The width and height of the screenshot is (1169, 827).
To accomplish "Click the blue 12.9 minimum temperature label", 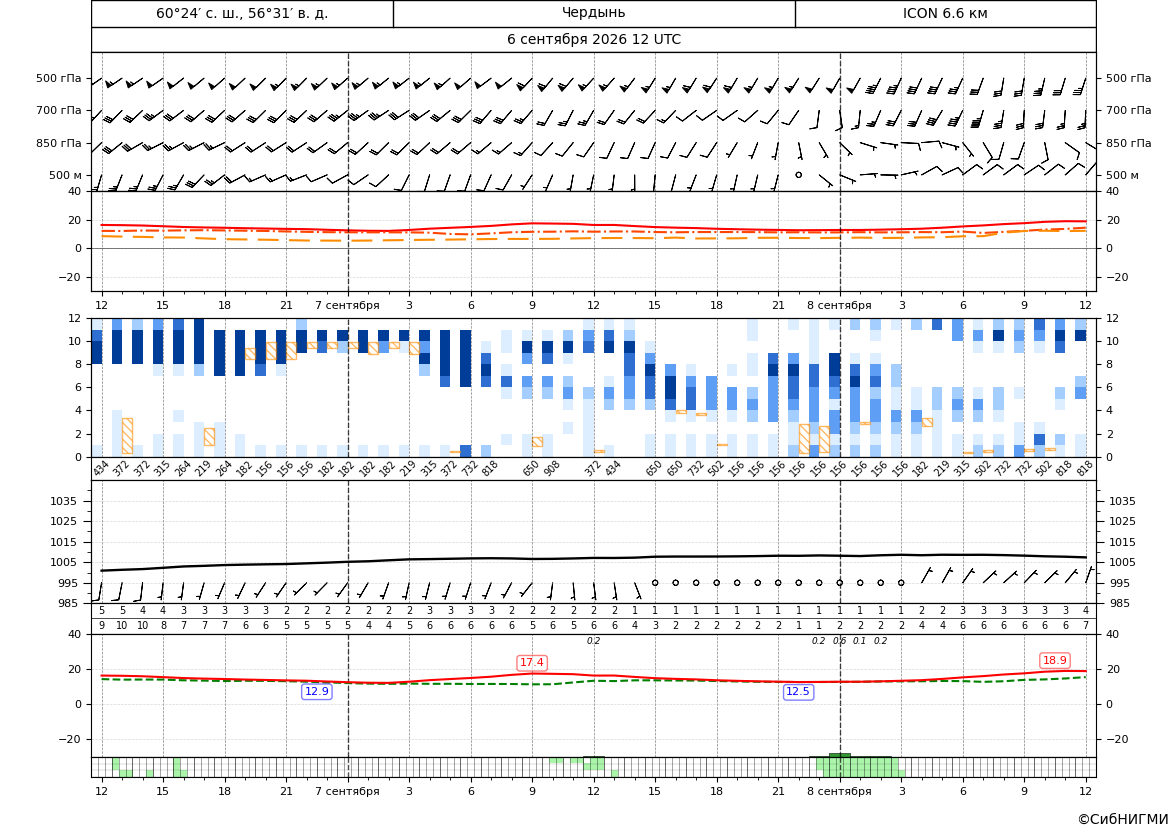I will point(317,691).
